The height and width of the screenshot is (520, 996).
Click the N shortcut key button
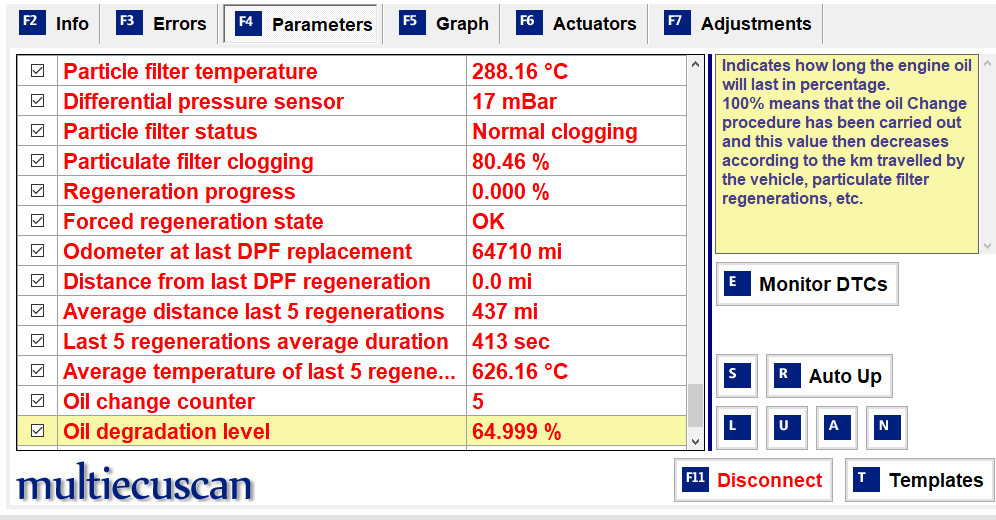(x=887, y=428)
